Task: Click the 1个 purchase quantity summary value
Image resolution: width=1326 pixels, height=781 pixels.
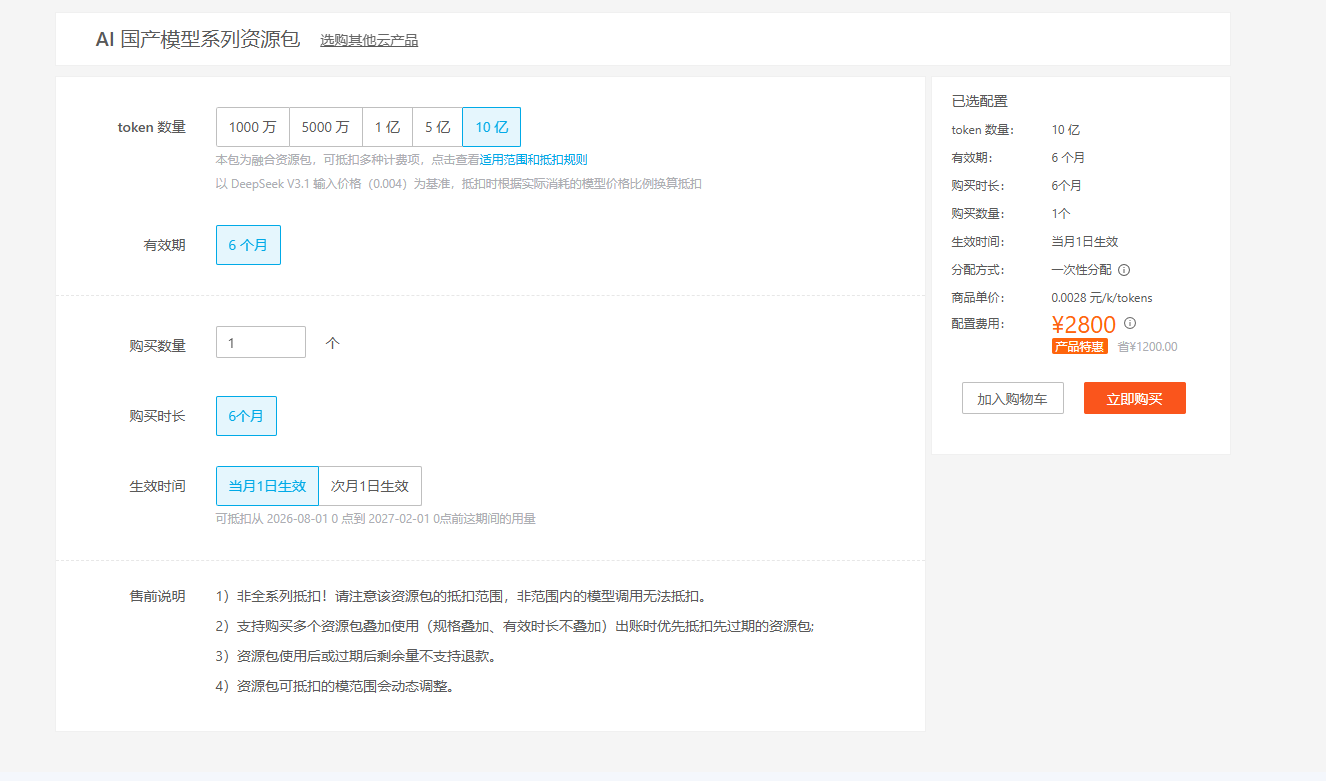Action: 1061,214
